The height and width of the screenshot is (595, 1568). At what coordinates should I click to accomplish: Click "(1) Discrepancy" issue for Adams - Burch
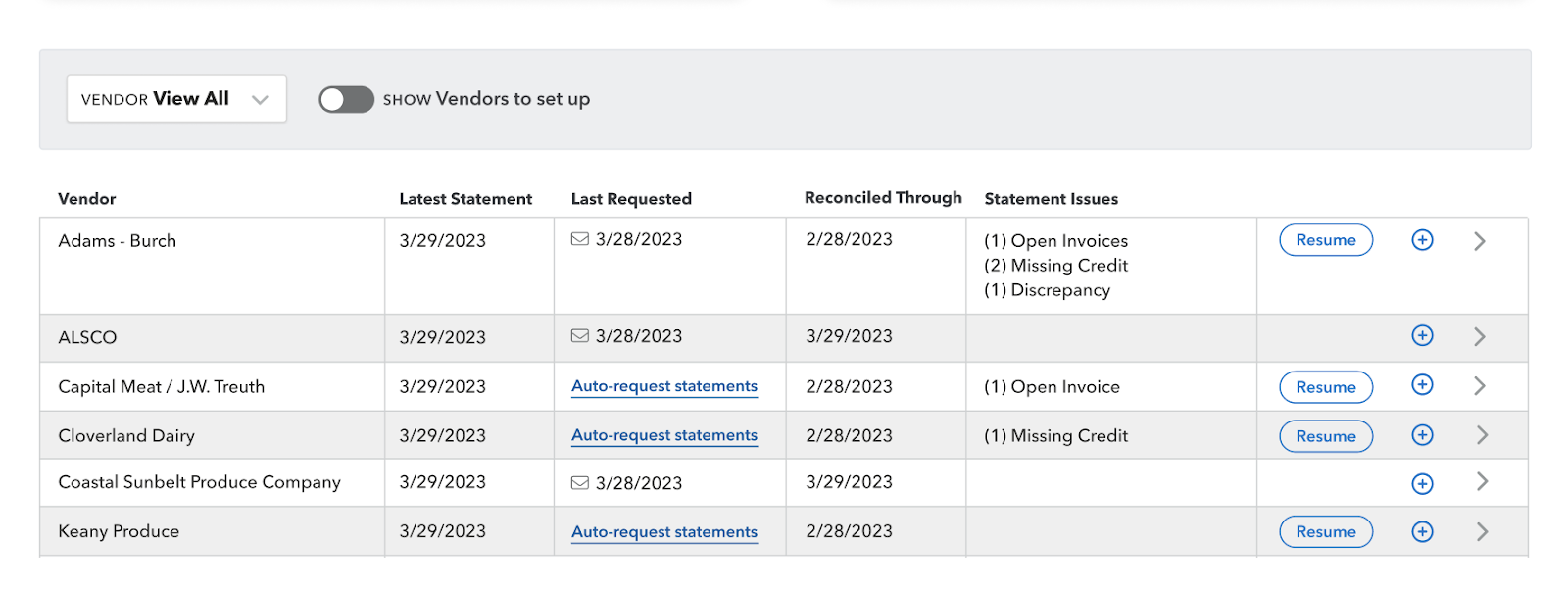(x=1048, y=290)
